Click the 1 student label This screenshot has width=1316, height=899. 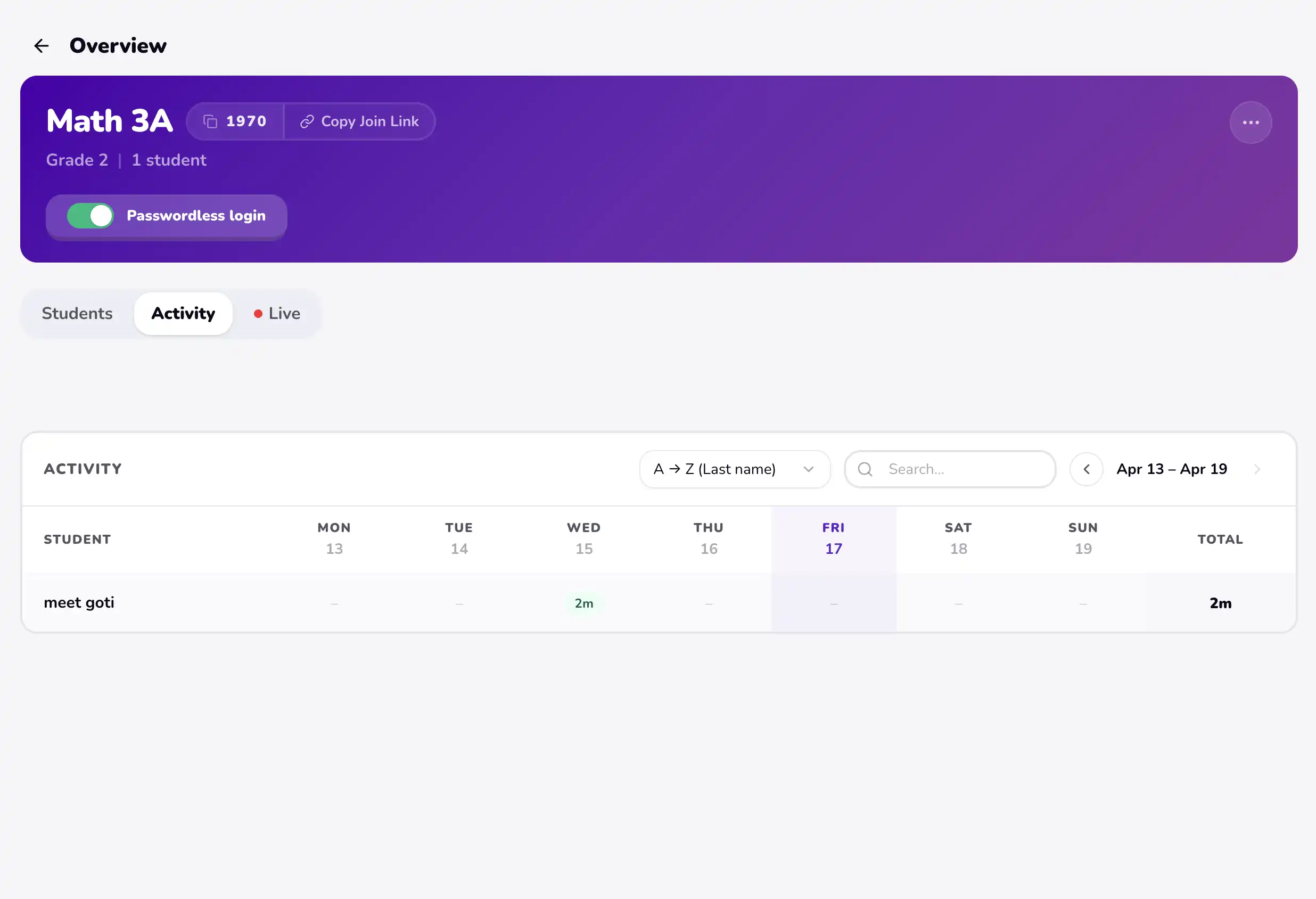[x=169, y=160]
